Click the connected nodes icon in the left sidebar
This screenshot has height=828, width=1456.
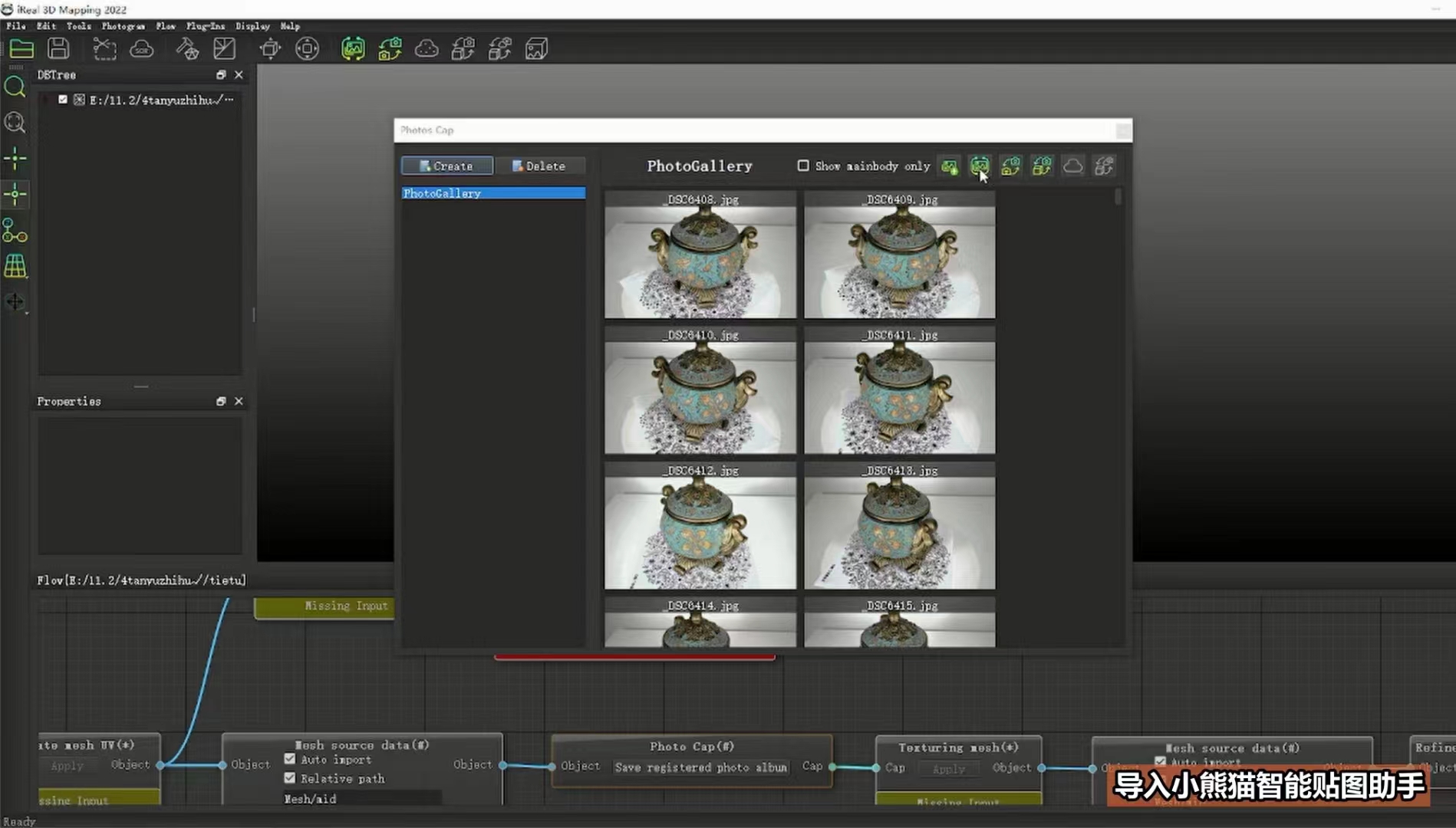pos(15,230)
